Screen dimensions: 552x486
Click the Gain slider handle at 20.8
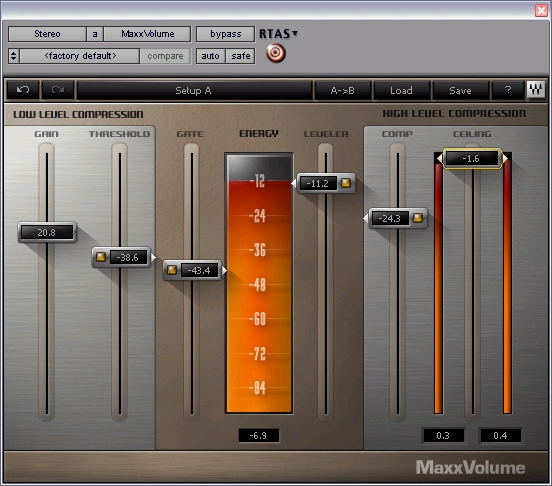(47, 232)
